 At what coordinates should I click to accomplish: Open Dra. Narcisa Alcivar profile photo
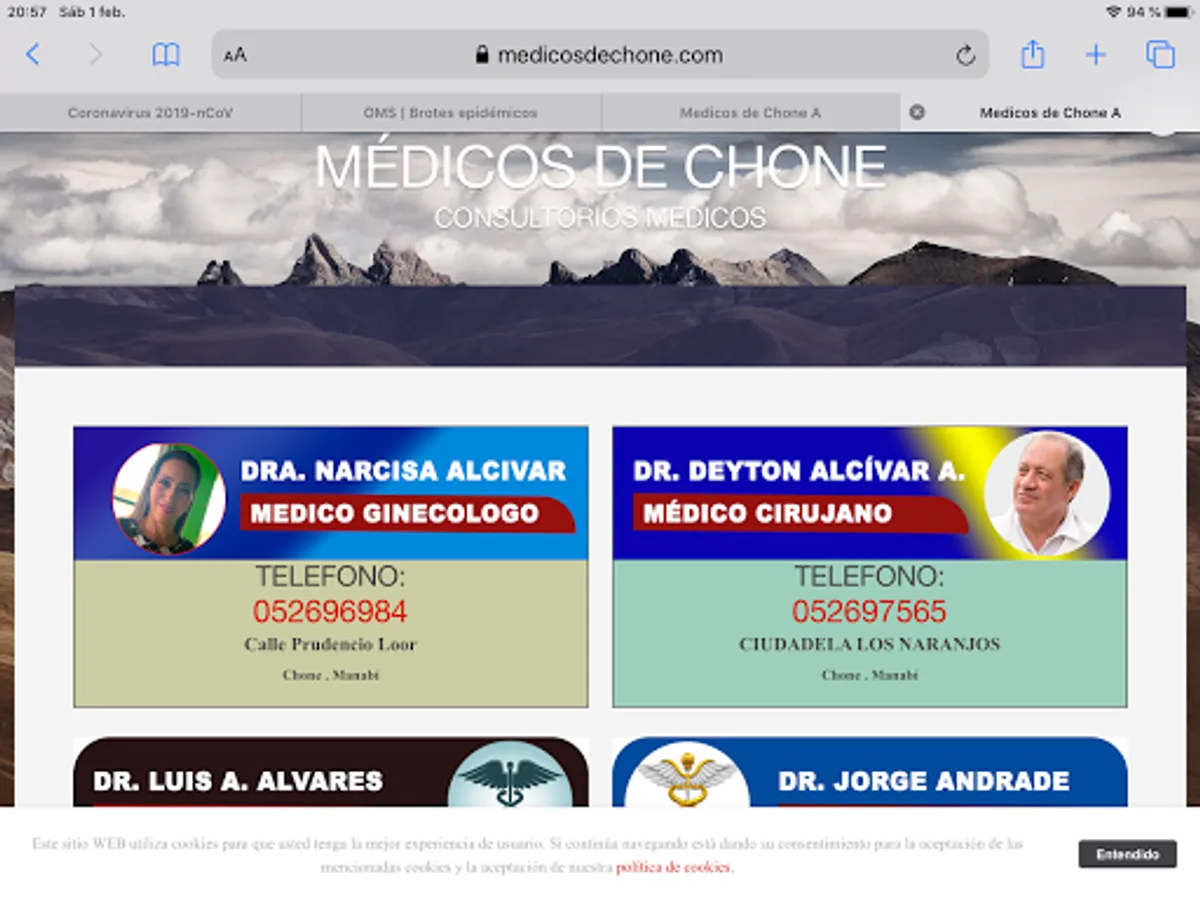point(168,498)
